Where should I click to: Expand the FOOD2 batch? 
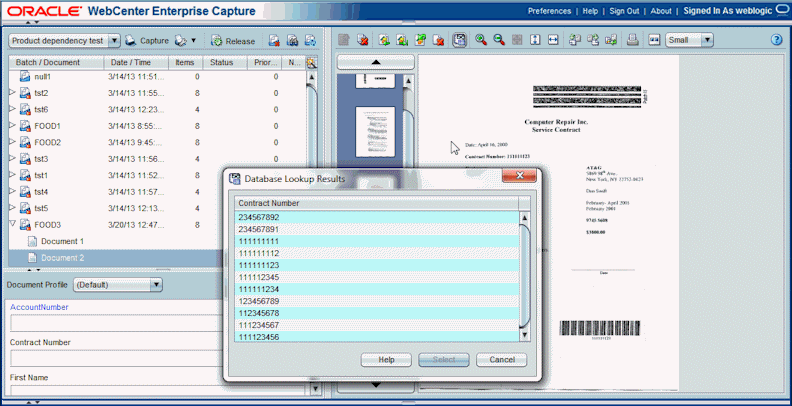coord(13,142)
